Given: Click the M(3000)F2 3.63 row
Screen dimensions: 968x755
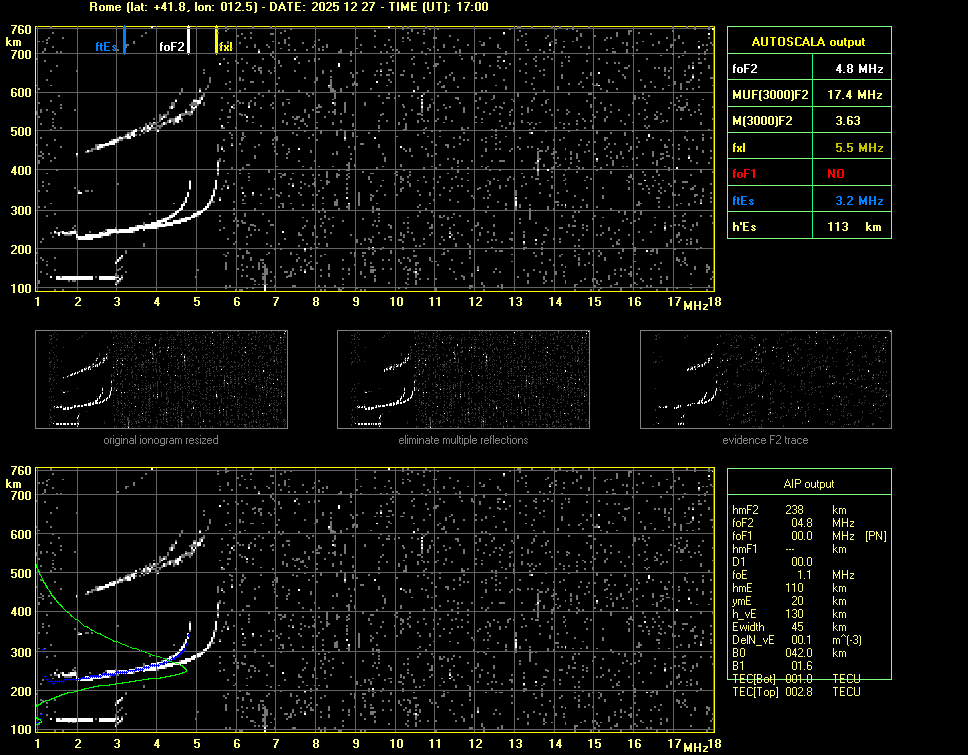Looking at the screenshot, I should [x=808, y=121].
